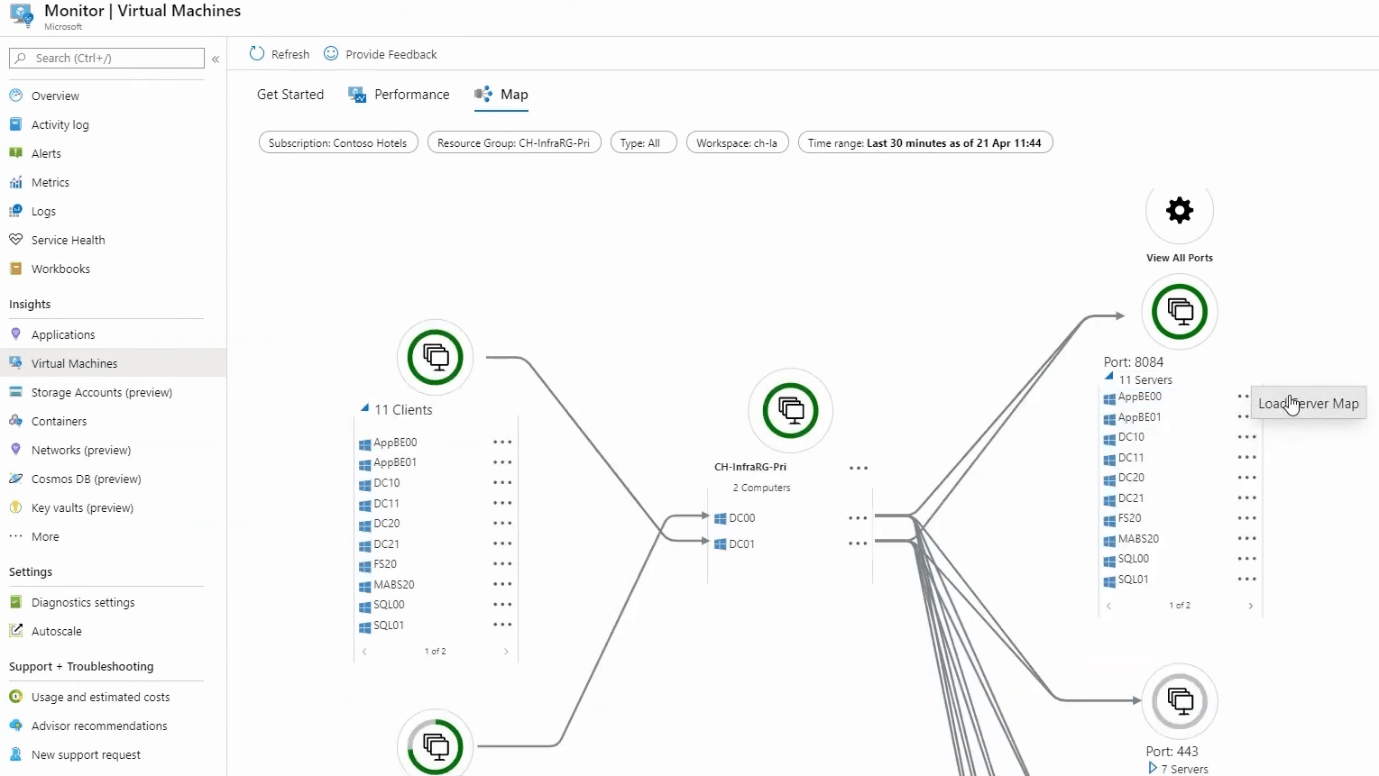Collapse the 11 Clients list
Viewport: 1379px width, 776px height.
365,409
